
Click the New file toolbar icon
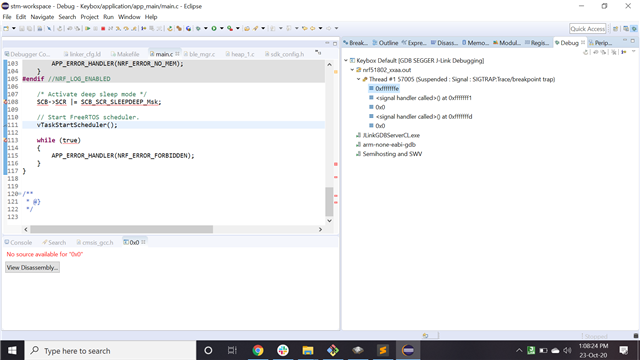point(6,29)
